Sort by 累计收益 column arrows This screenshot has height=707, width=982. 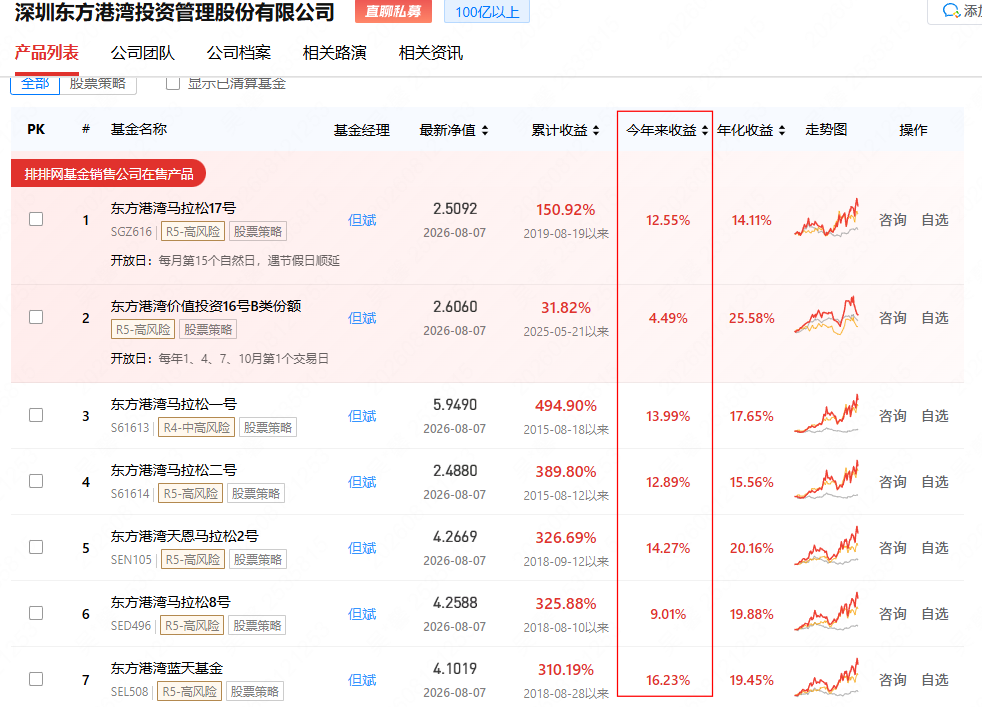tap(596, 130)
